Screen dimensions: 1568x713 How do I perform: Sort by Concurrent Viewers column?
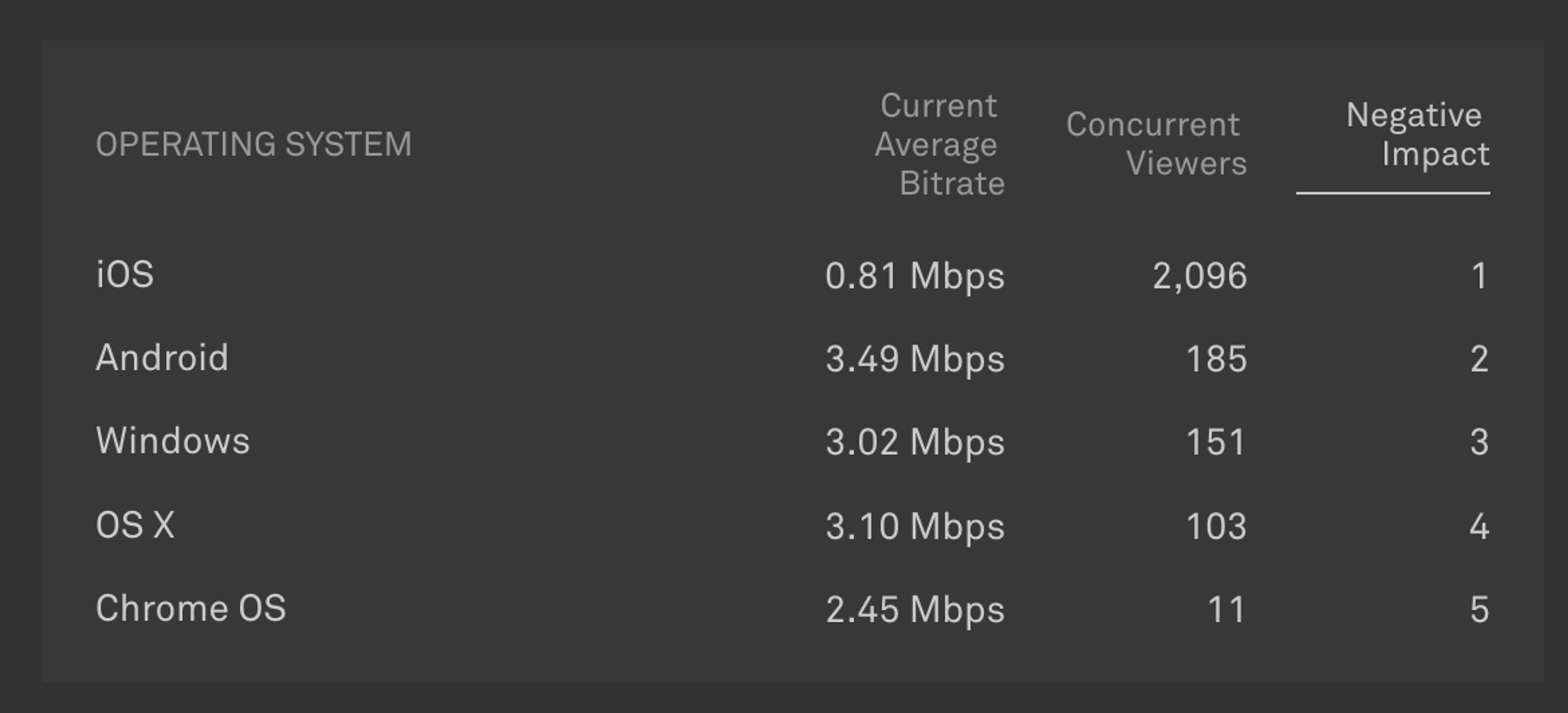pyautogui.click(x=1156, y=144)
